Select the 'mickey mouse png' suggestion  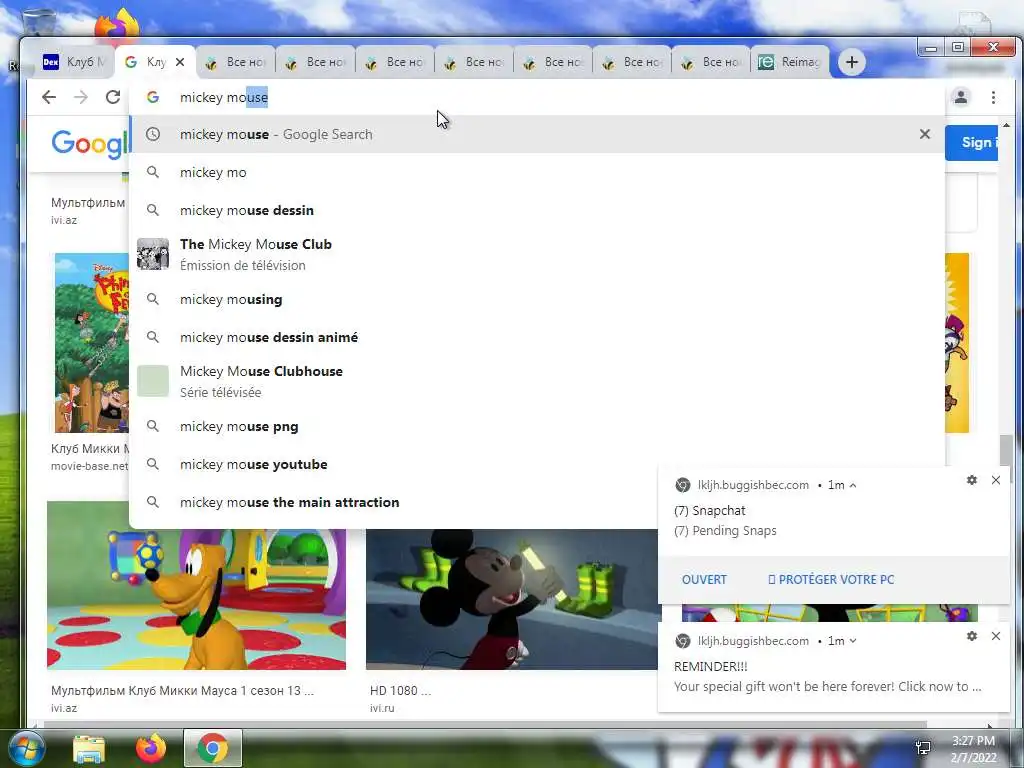click(x=537, y=426)
